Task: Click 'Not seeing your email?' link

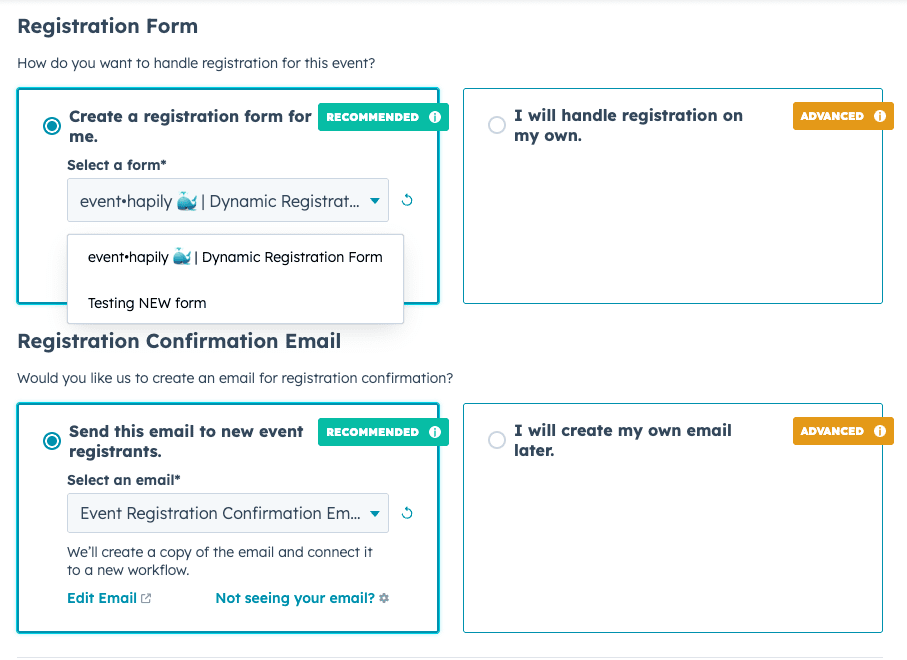Action: (x=295, y=598)
